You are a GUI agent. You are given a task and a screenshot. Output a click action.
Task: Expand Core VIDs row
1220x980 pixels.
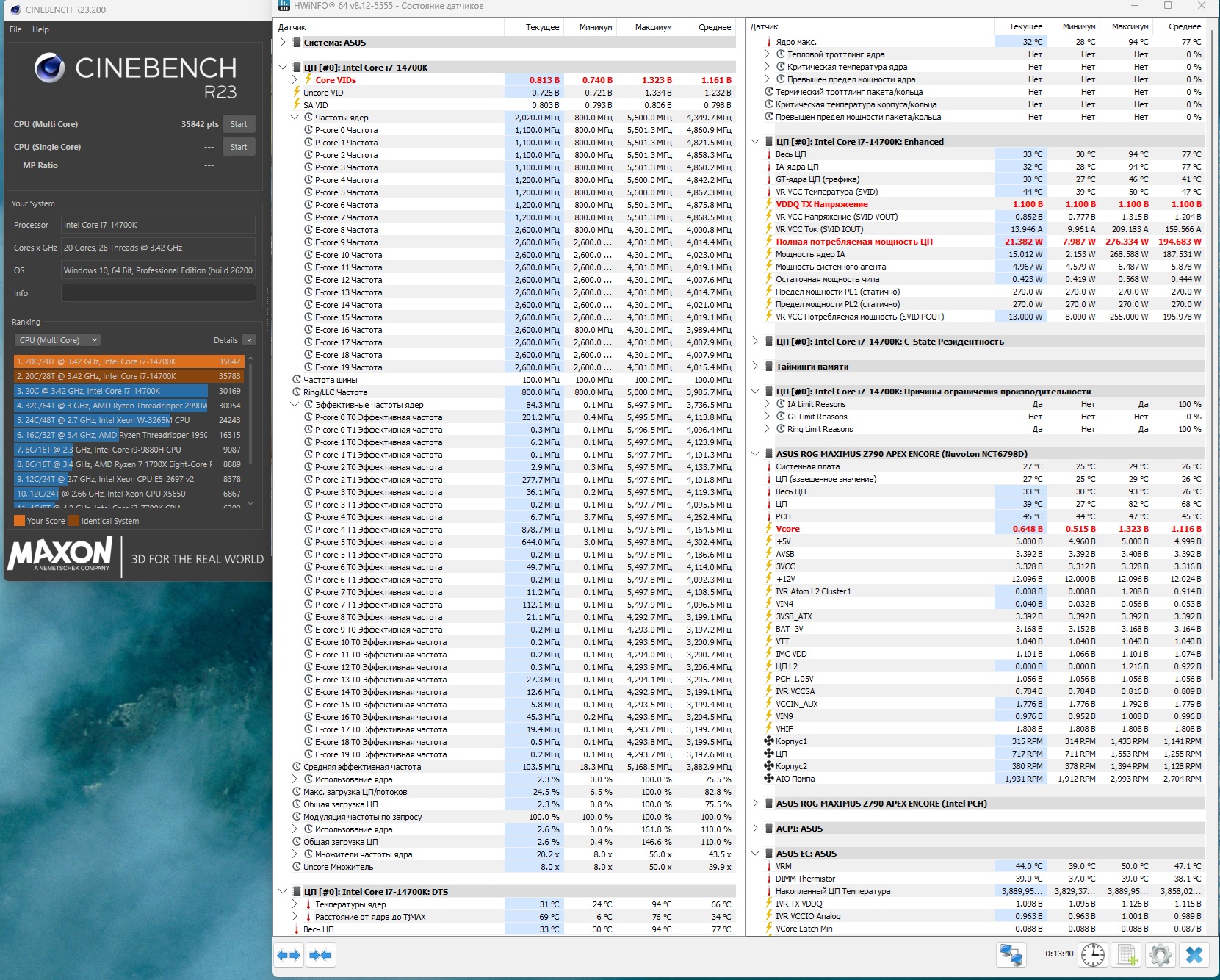(x=295, y=79)
